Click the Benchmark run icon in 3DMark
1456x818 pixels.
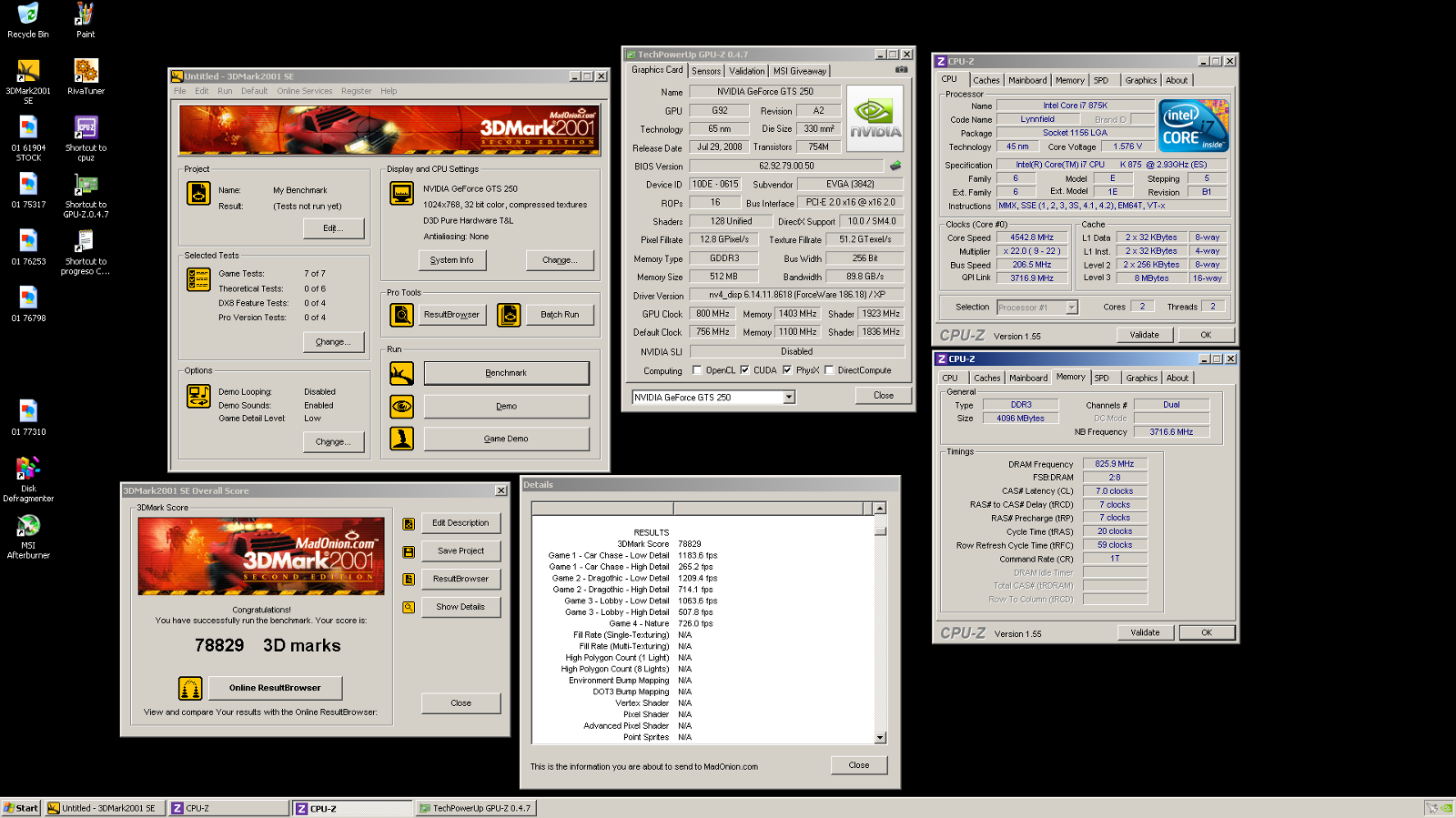tap(401, 373)
